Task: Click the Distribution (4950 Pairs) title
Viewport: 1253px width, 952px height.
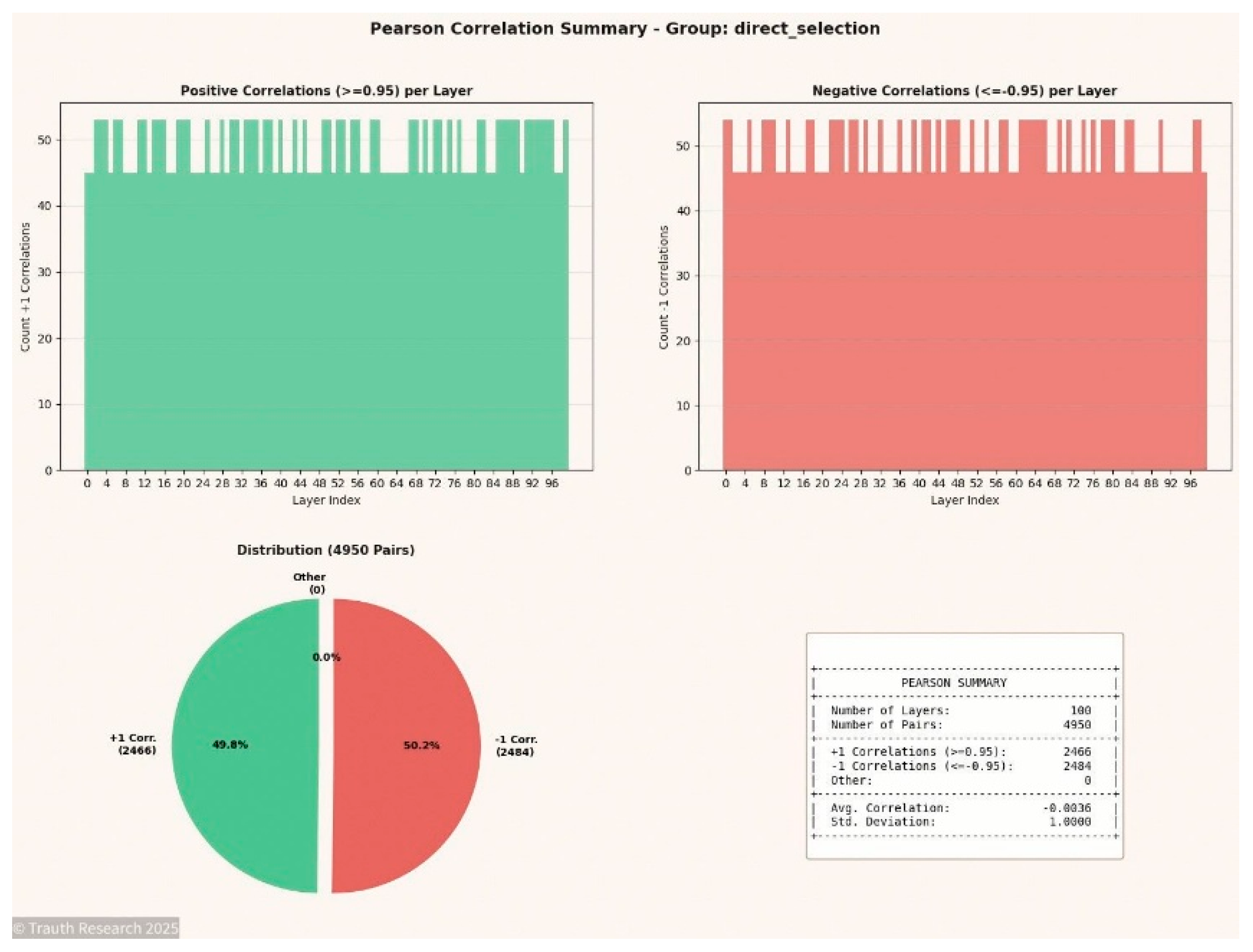Action: pyautogui.click(x=326, y=549)
